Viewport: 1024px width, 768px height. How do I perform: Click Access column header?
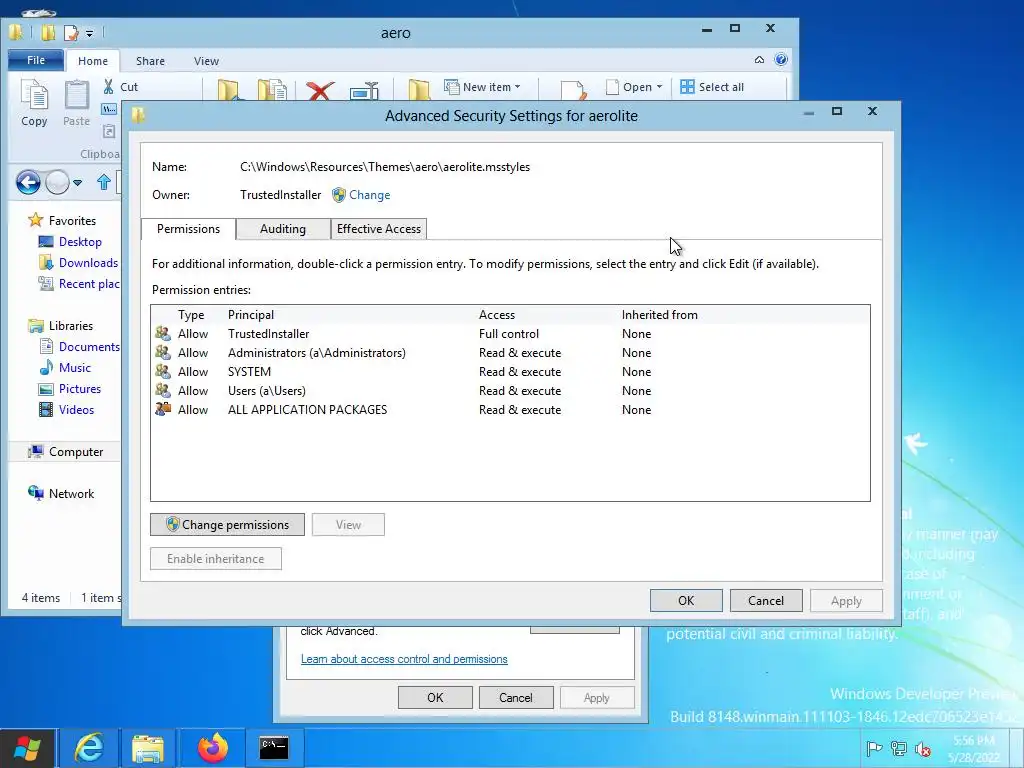(x=497, y=315)
